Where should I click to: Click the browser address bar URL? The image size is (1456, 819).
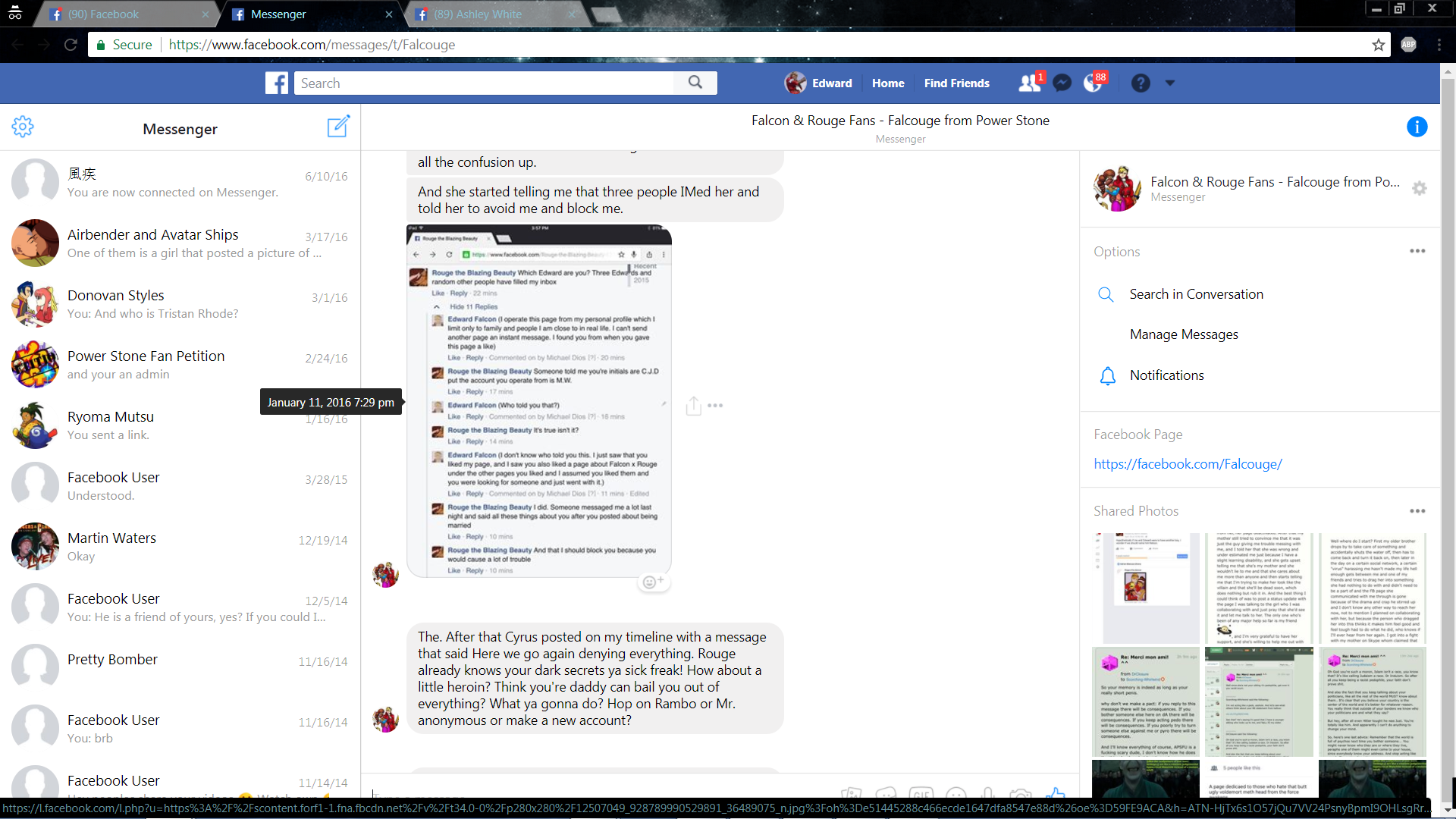[312, 45]
